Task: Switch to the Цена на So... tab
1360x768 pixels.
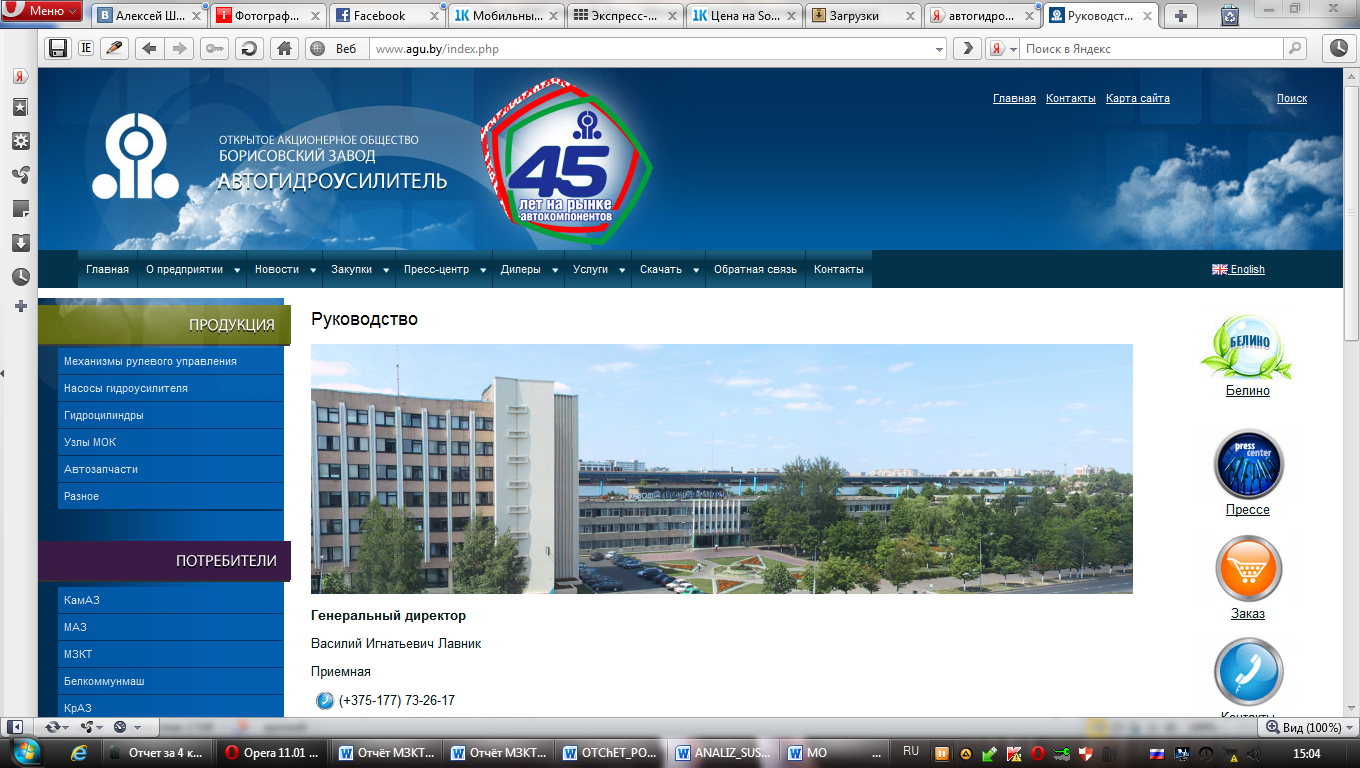Action: click(x=744, y=15)
